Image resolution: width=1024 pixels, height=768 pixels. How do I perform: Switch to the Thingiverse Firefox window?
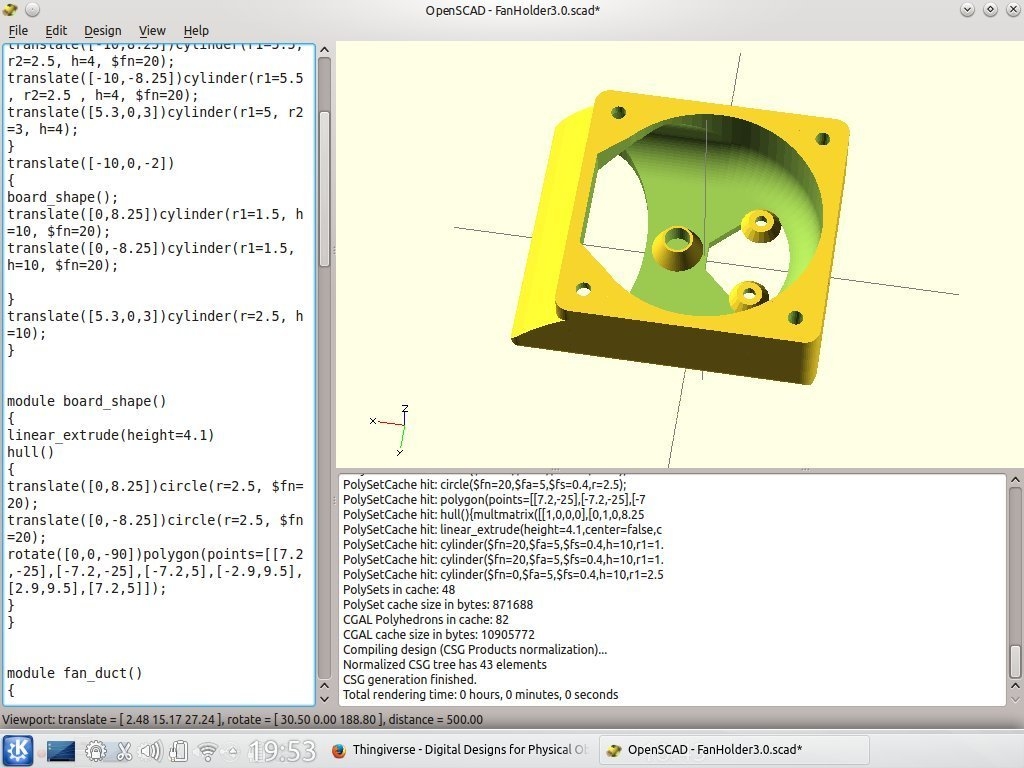(x=458, y=750)
